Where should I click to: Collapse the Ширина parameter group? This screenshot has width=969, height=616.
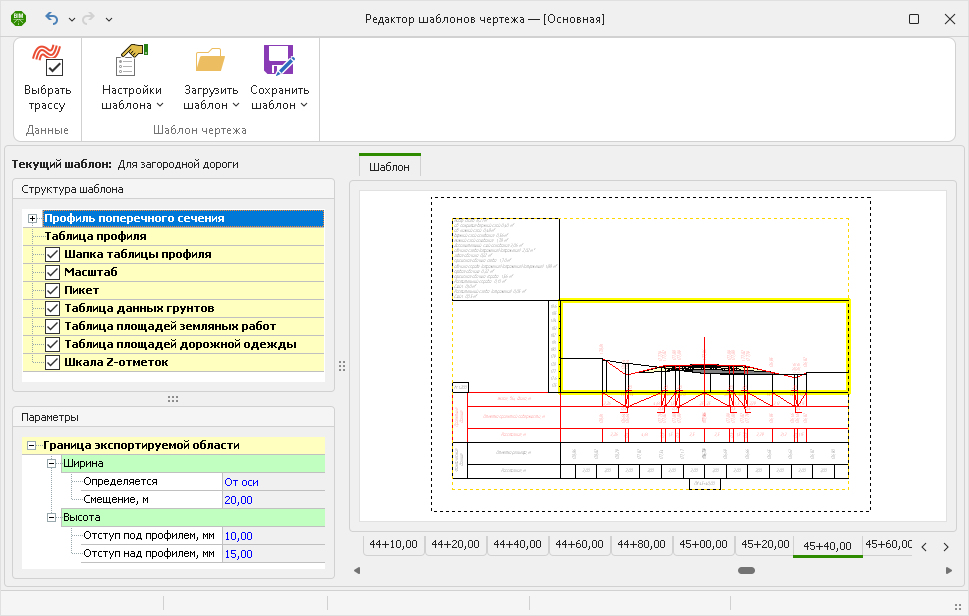click(52, 464)
